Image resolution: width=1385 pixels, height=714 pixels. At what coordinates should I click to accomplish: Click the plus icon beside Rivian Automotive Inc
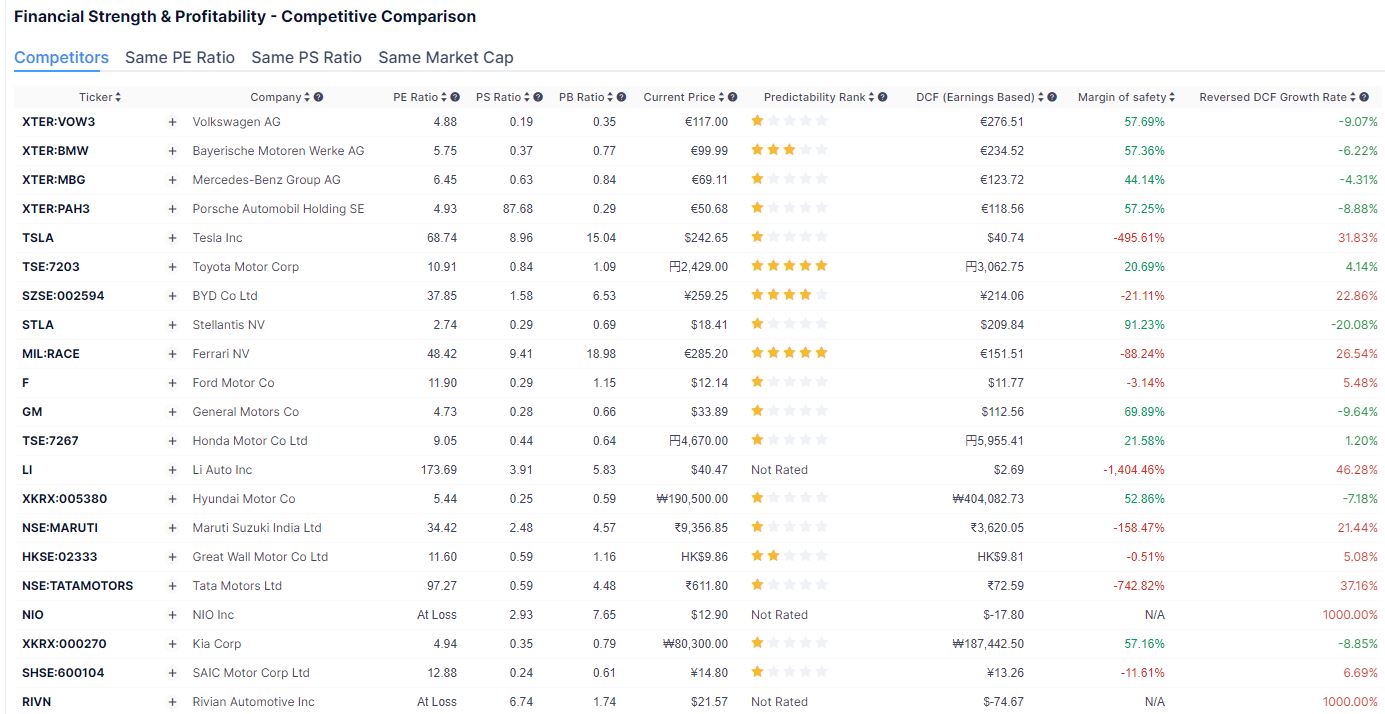tap(172, 702)
